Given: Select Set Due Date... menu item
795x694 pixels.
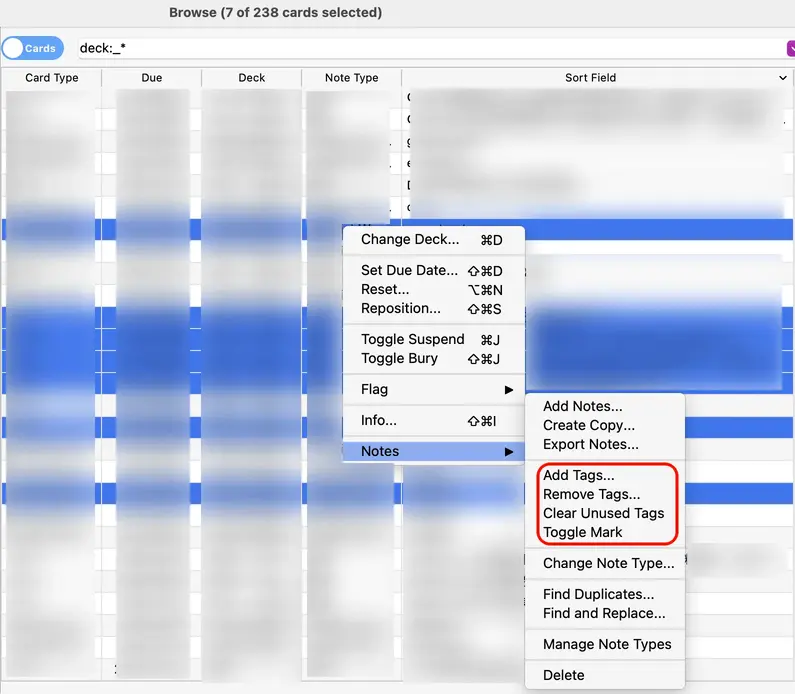Looking at the screenshot, I should 409,270.
